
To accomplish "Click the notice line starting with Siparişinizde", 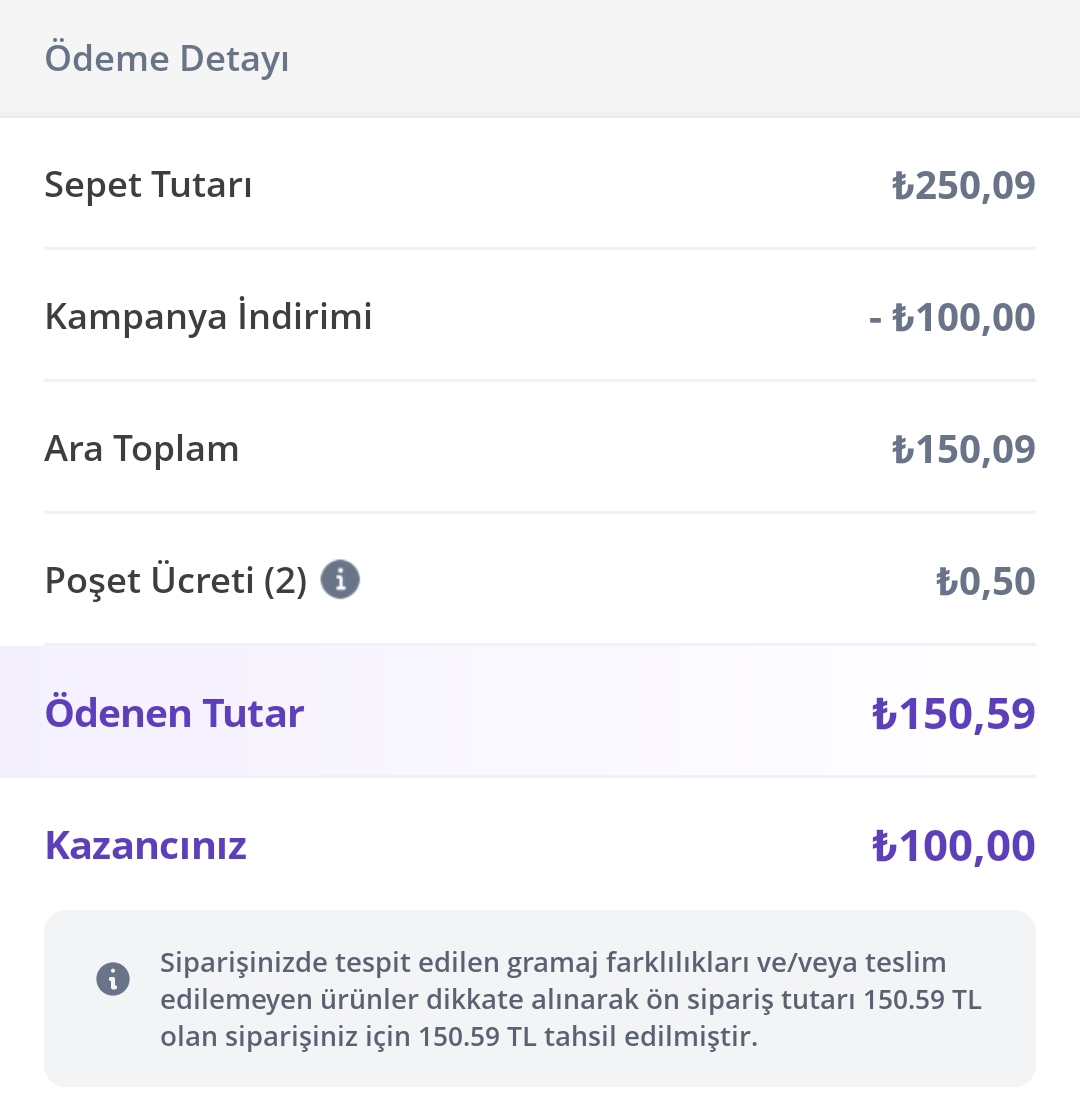I will coord(553,963).
